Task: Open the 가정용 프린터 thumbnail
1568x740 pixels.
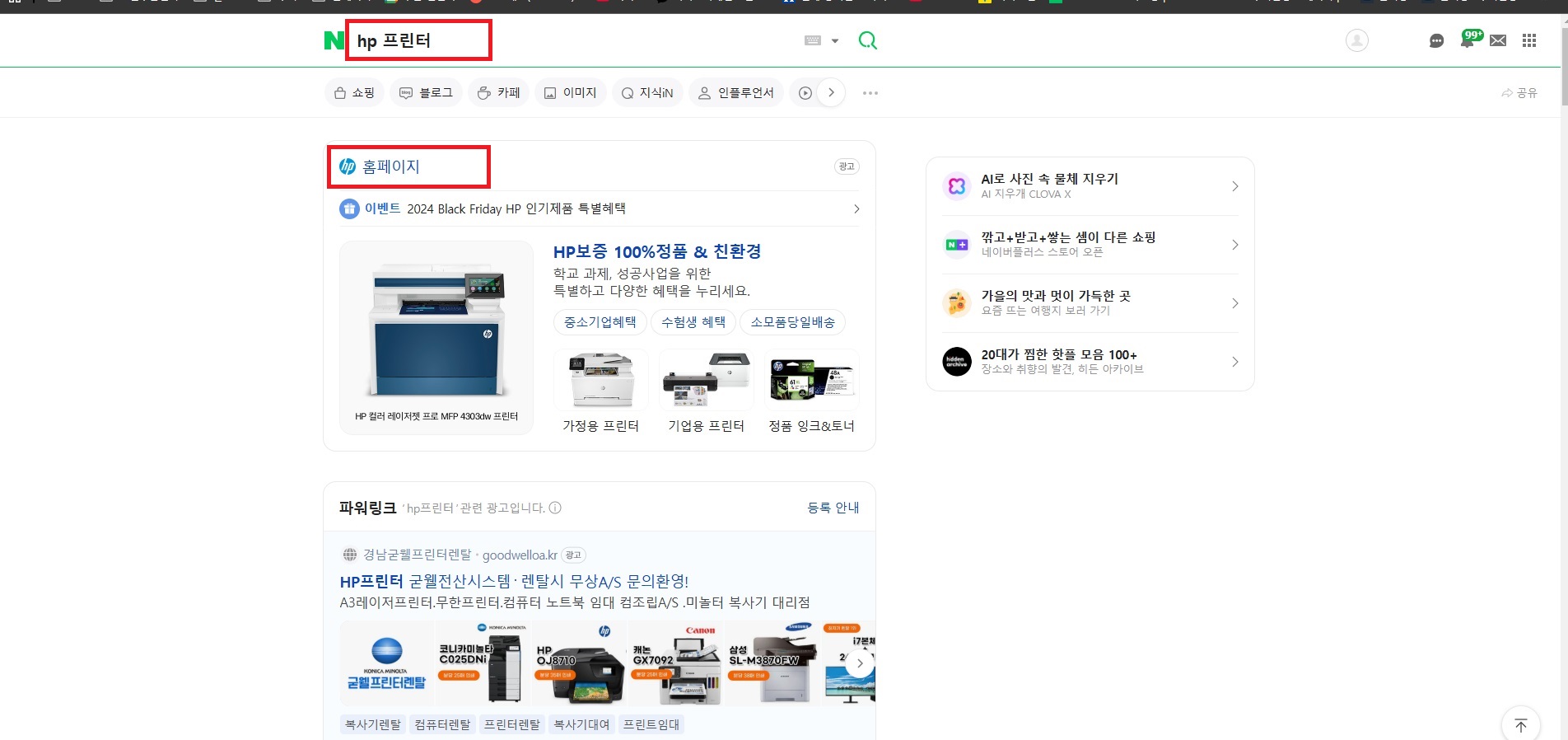Action: 601,380
